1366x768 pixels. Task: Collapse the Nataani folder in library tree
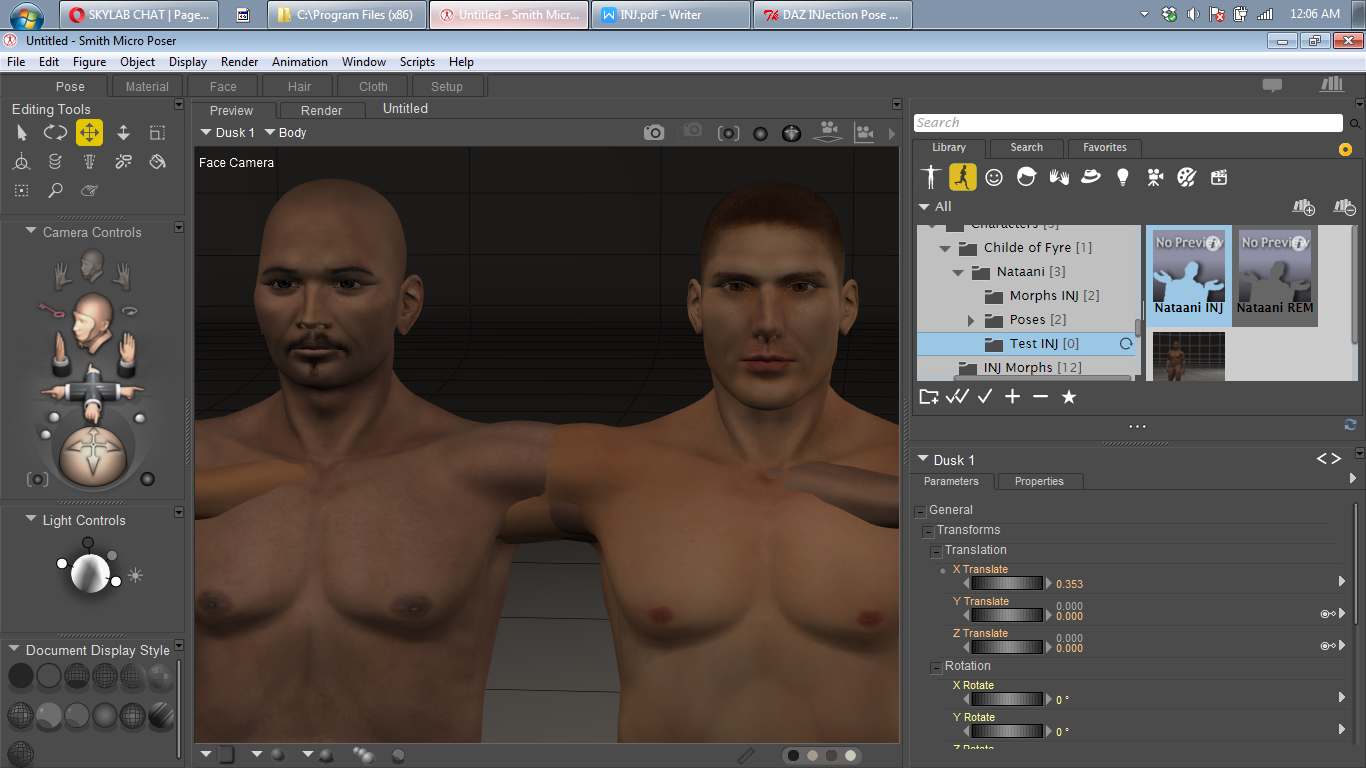coord(958,272)
